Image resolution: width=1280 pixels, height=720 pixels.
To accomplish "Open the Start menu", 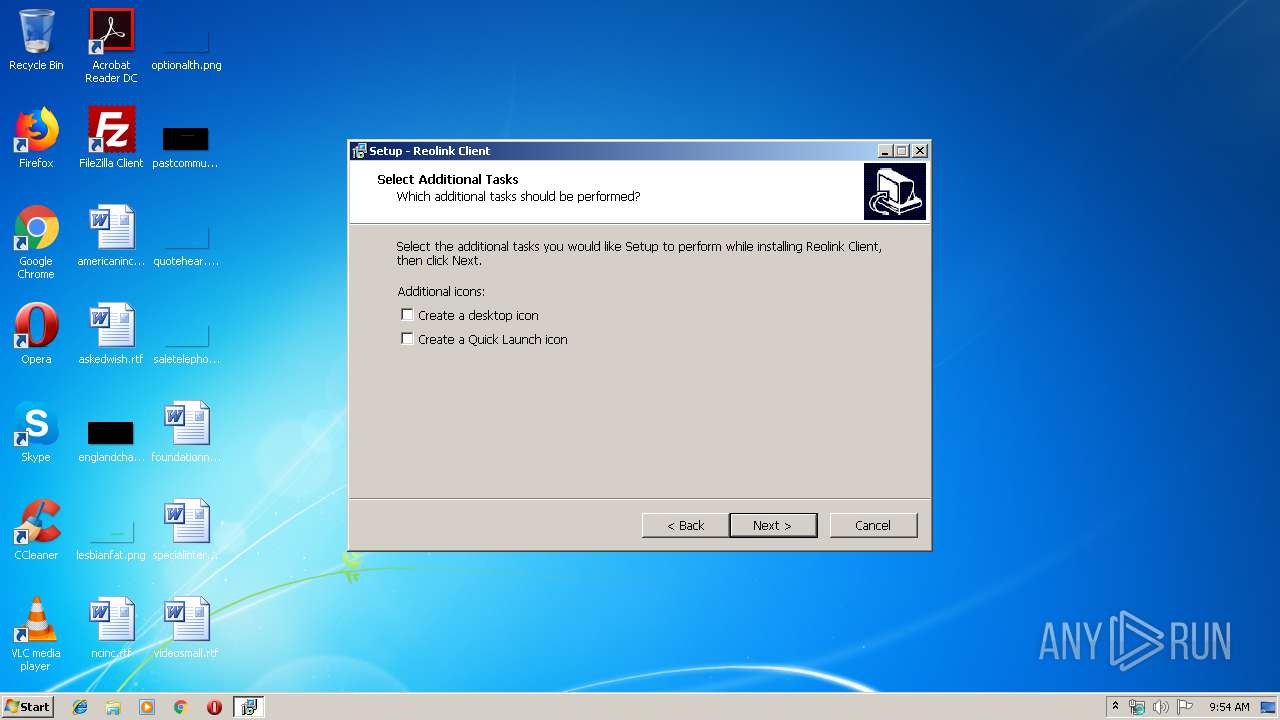I will pyautogui.click(x=27, y=706).
